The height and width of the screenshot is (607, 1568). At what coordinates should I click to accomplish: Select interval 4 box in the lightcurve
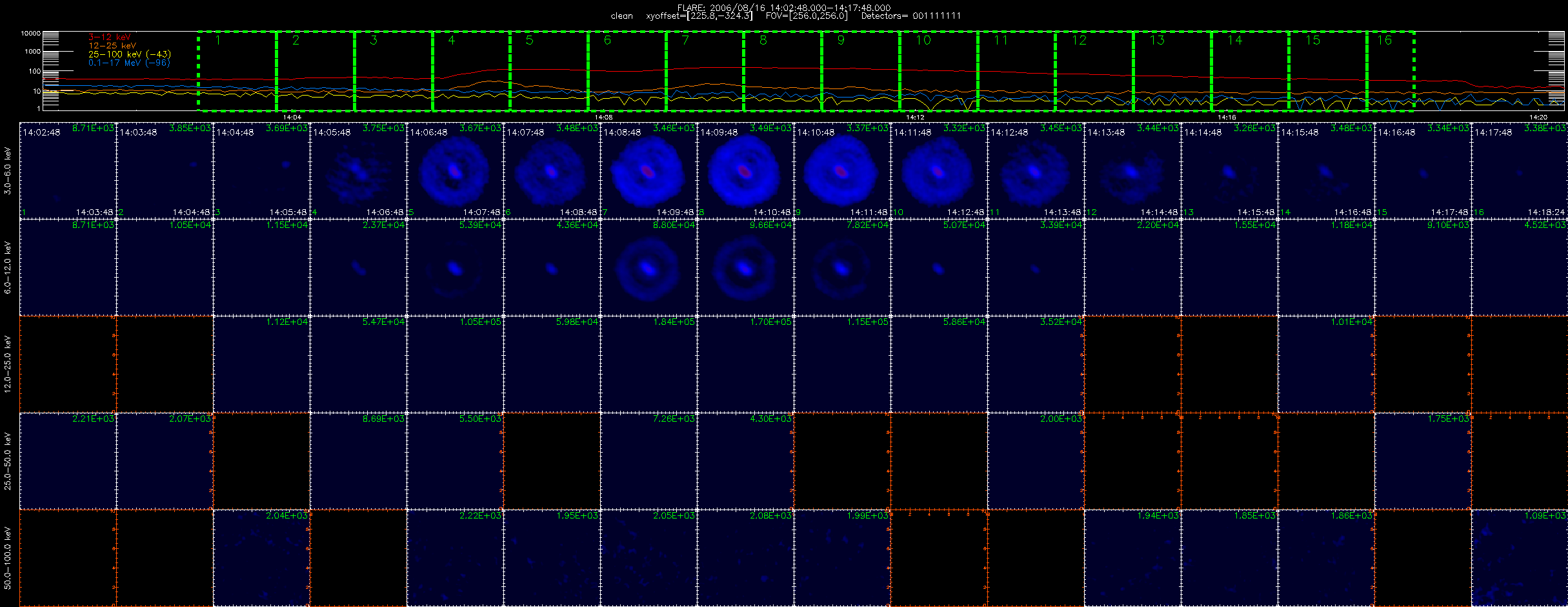click(471, 71)
